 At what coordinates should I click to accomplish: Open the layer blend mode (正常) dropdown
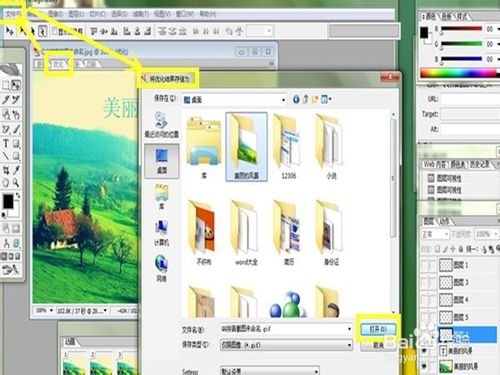coord(435,234)
